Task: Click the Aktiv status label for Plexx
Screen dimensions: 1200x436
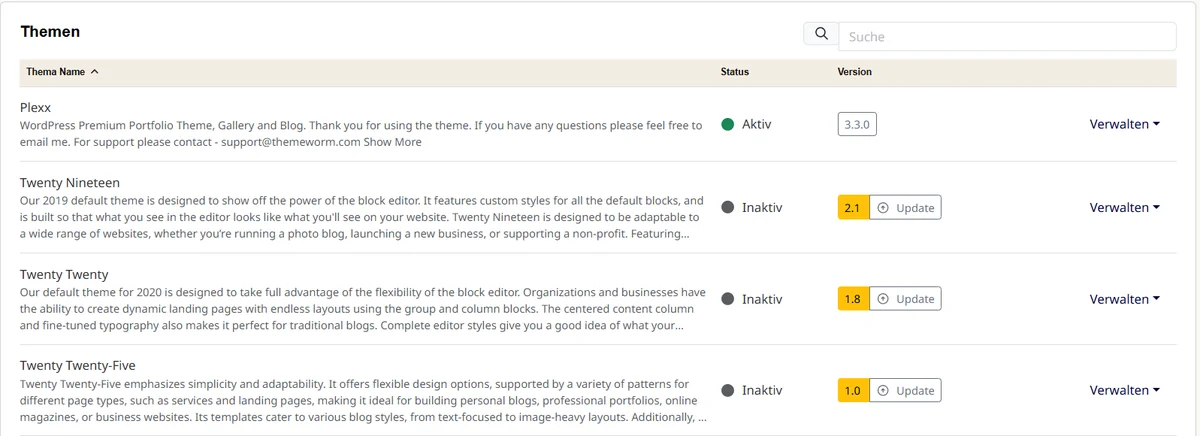Action: [x=757, y=125]
